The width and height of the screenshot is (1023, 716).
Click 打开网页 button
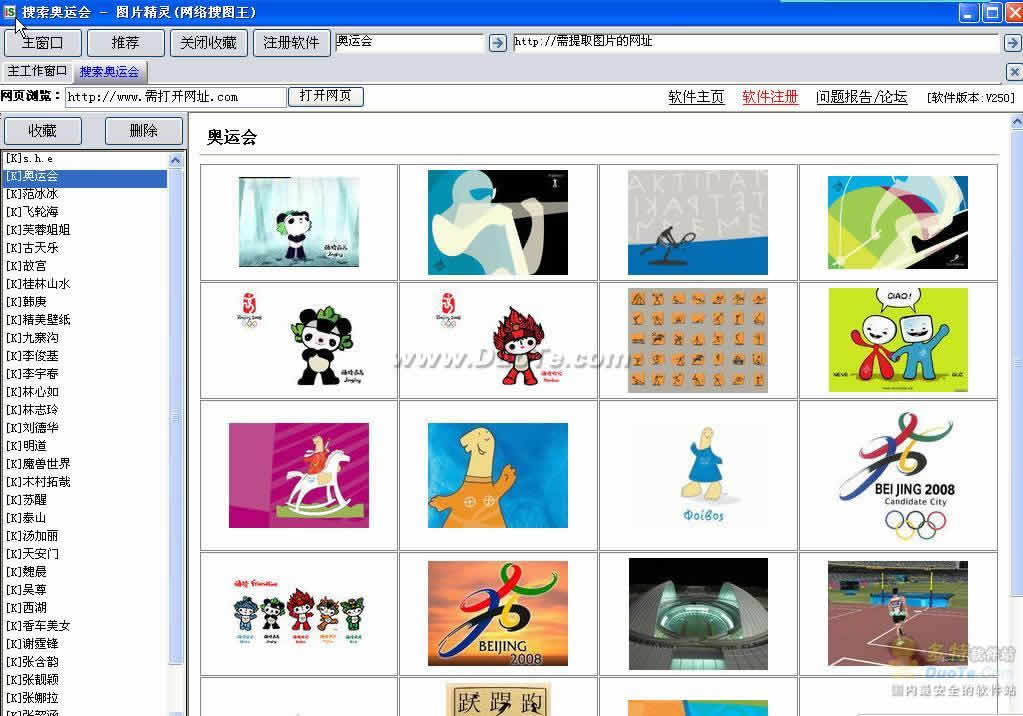pos(326,96)
